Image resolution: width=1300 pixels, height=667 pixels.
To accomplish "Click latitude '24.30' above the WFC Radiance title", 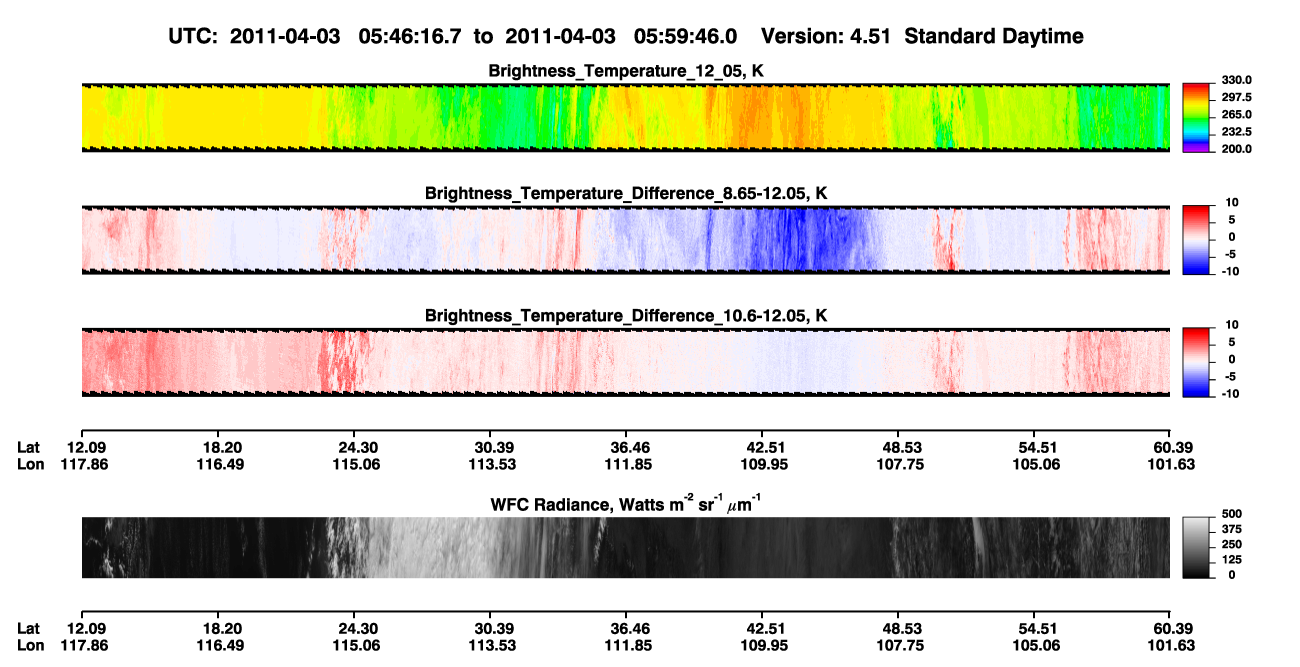I will (x=358, y=447).
